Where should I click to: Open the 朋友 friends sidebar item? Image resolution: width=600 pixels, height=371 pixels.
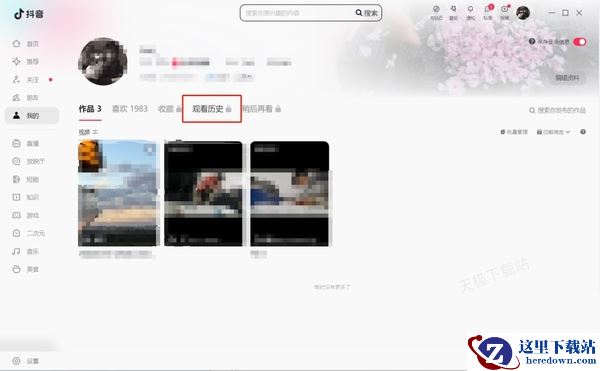point(26,98)
